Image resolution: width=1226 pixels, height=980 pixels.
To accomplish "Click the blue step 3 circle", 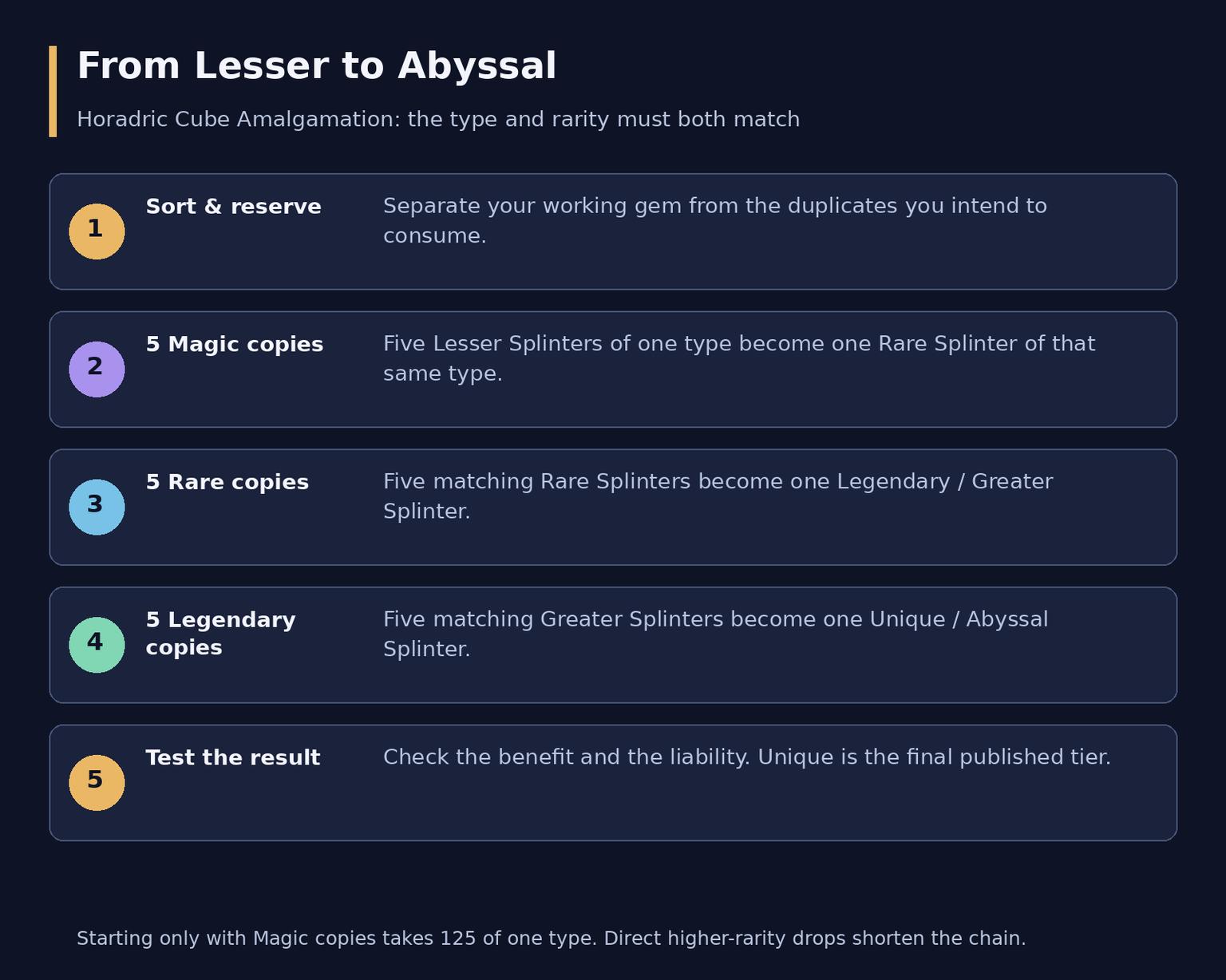I will click(97, 508).
